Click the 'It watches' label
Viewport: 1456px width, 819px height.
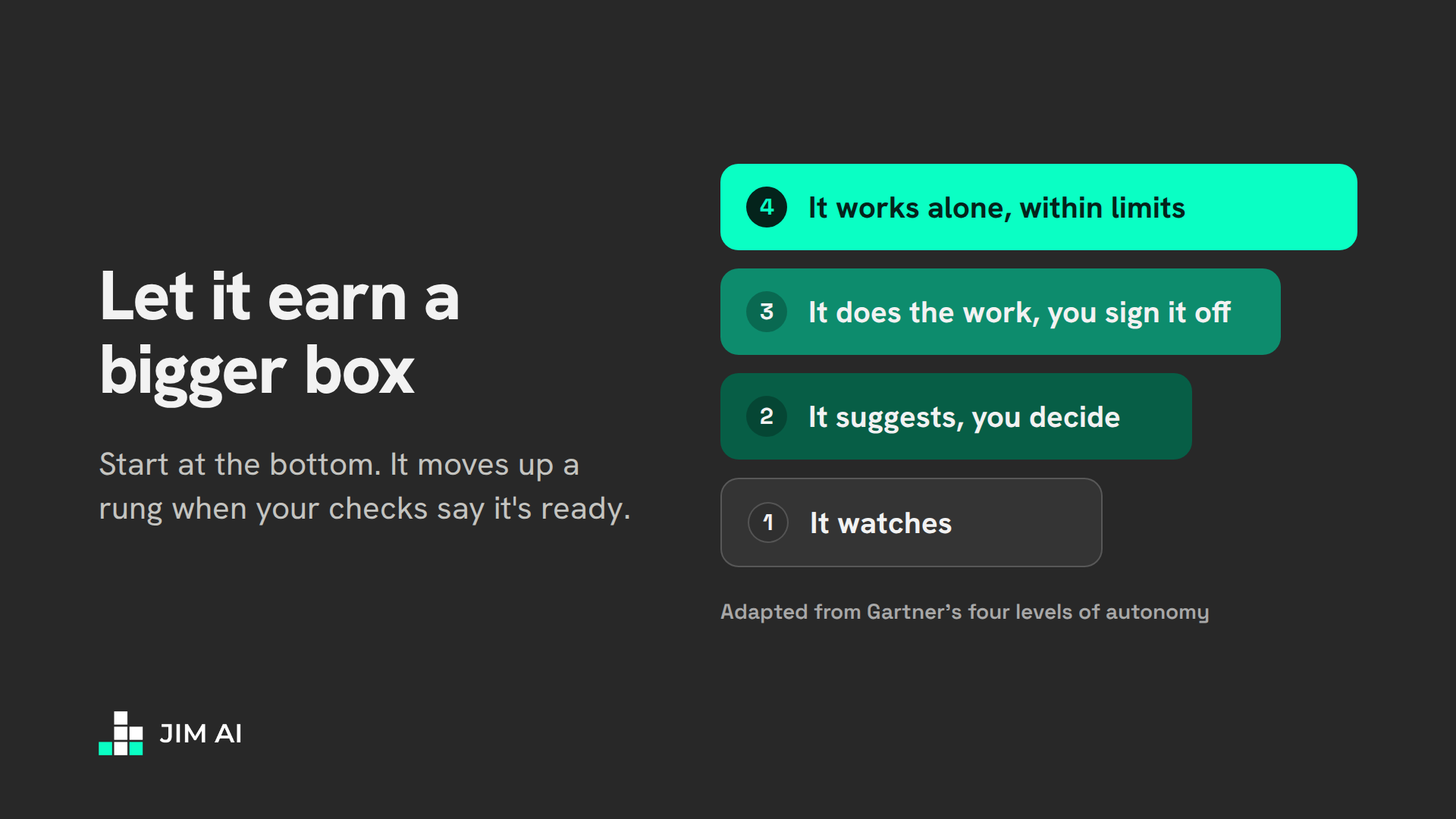[x=880, y=523]
